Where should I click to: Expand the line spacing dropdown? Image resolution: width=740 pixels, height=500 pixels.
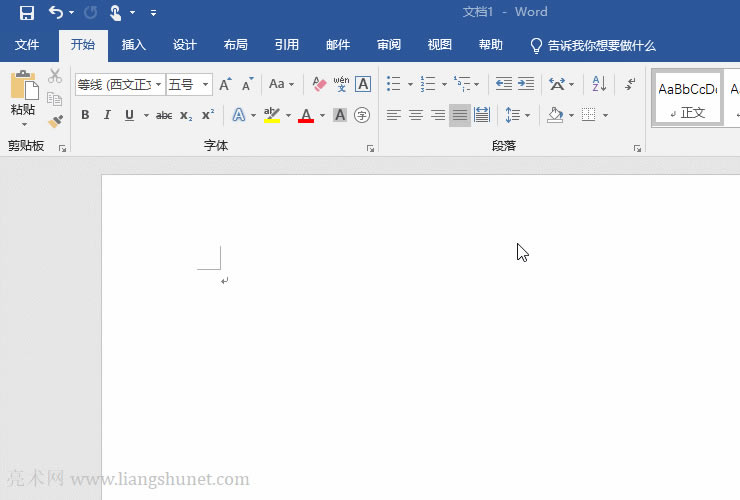527,115
